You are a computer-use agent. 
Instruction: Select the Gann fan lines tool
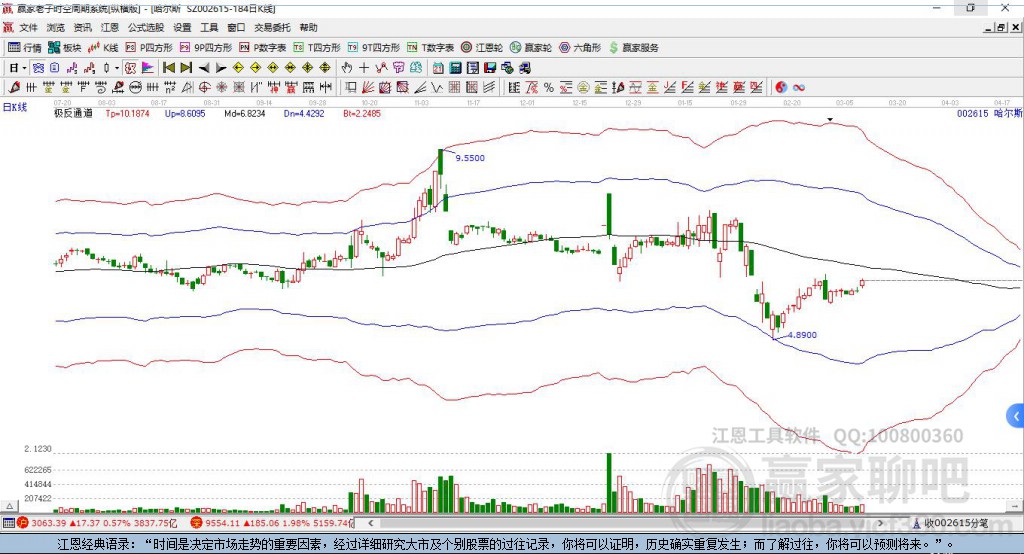370,87
